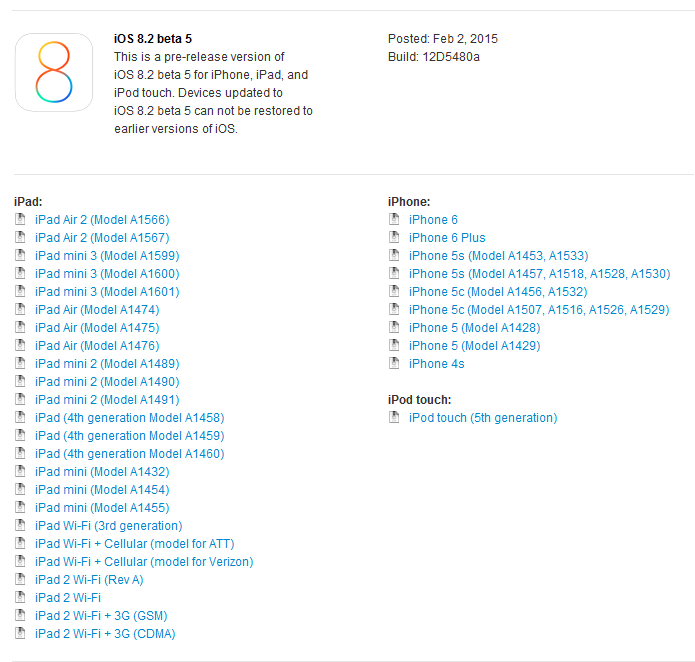Screen dimensions: 695x662
Task: Click file icon beside iPhone 5 A1428
Action: (x=394, y=327)
